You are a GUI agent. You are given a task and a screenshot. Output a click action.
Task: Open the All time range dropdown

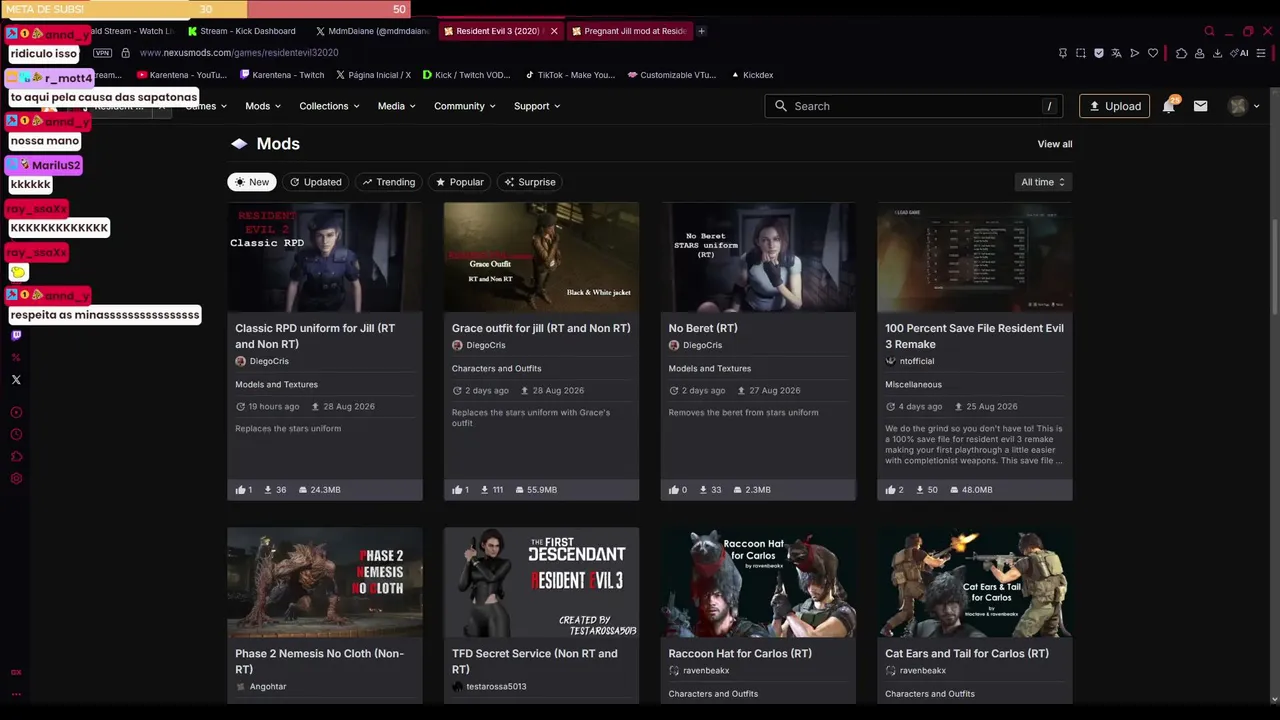point(1043,182)
